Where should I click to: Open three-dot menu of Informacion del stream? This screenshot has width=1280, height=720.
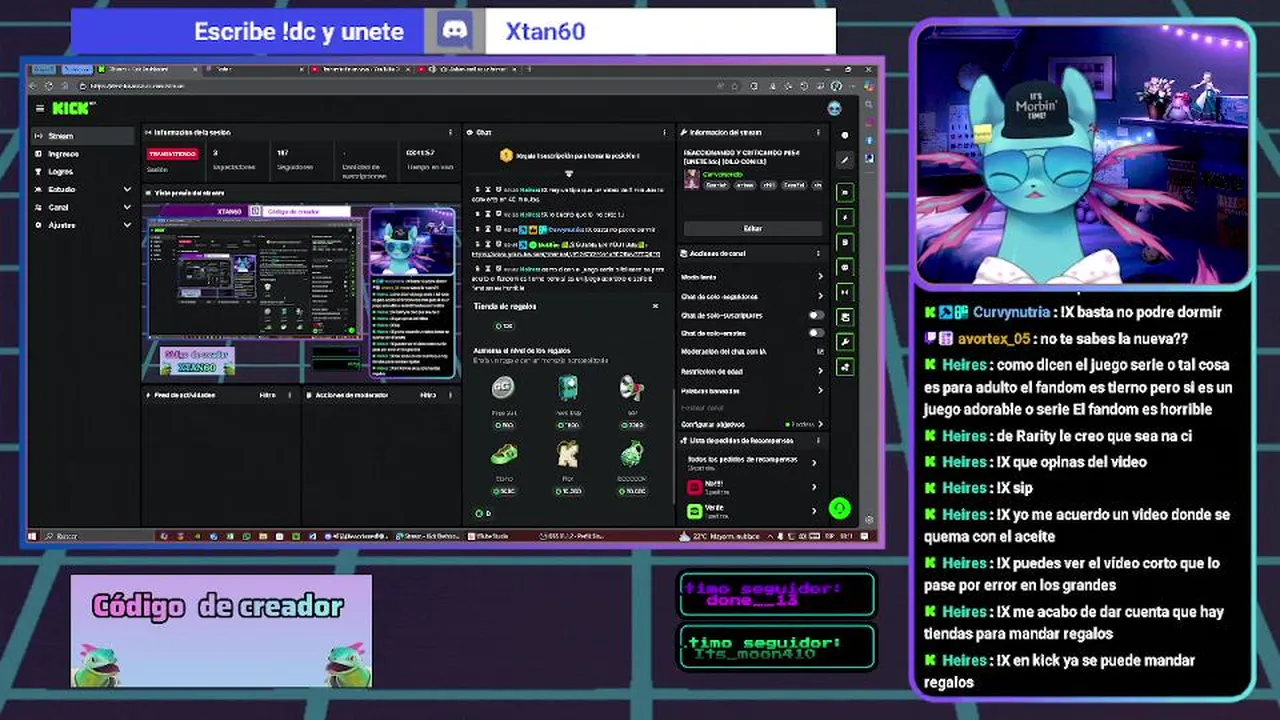[818, 132]
